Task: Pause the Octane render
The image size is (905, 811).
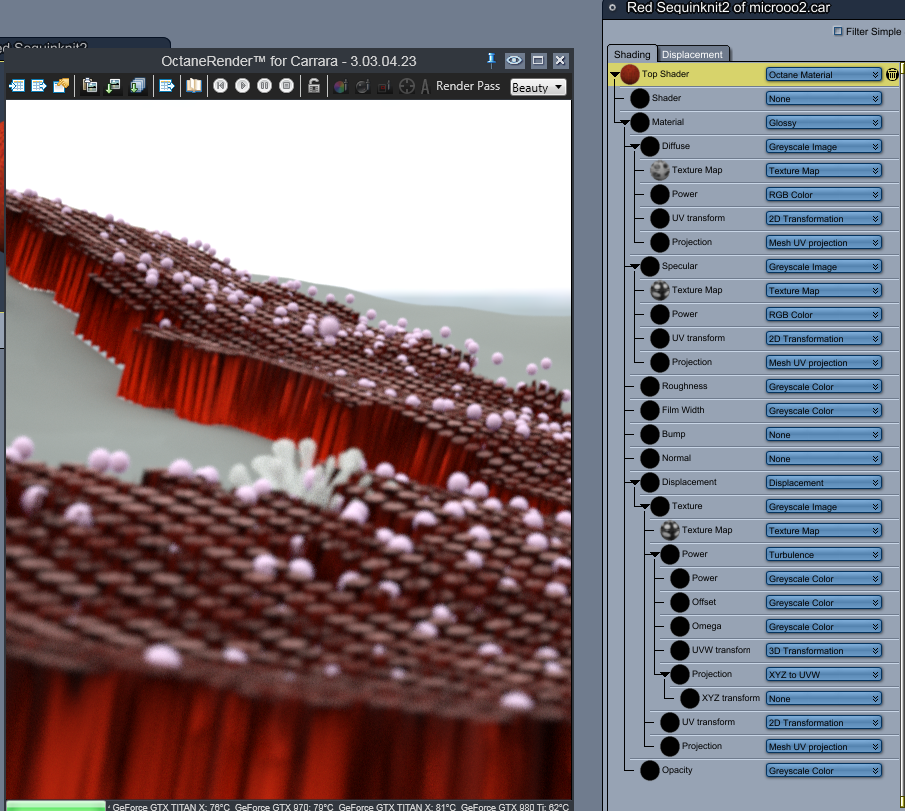Action: 264,86
